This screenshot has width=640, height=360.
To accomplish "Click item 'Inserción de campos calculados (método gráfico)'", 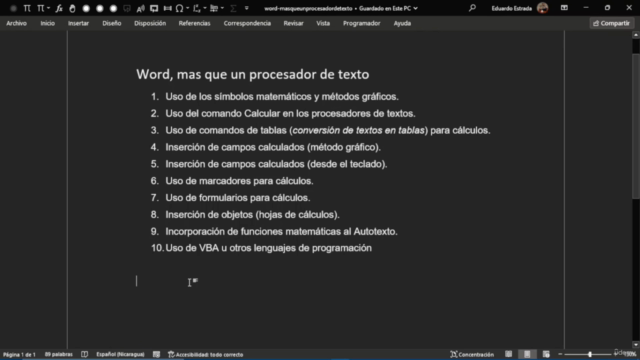I will pos(273,147).
